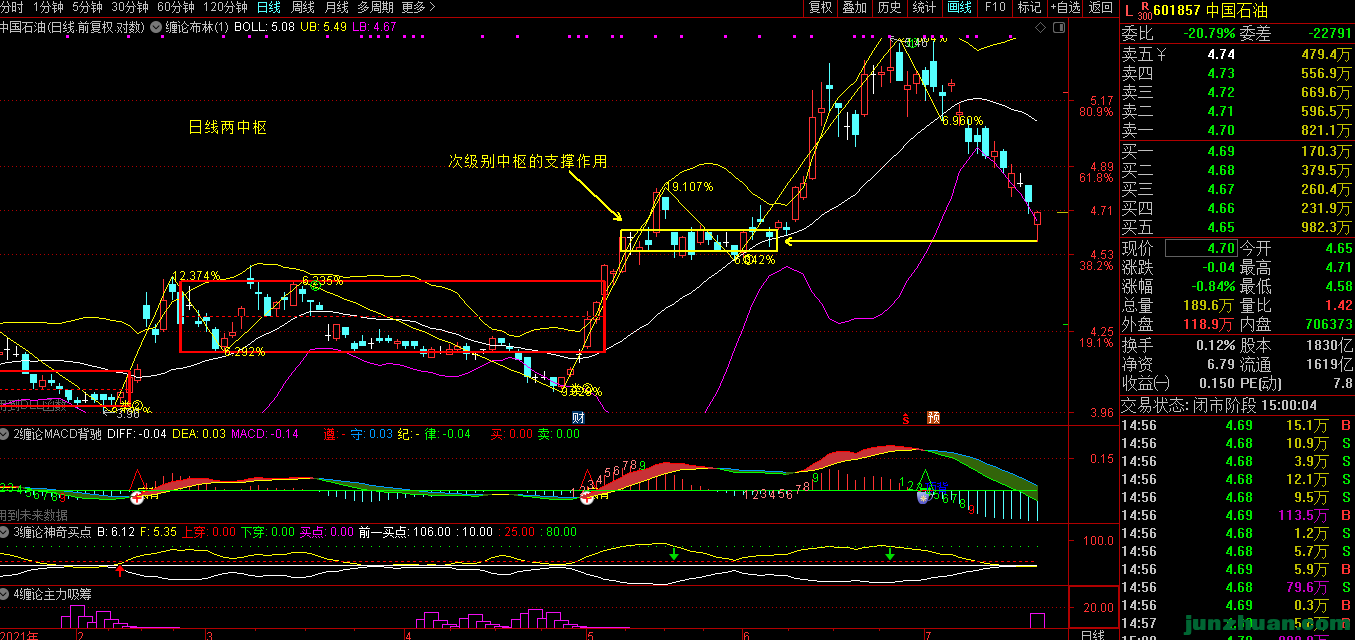
Task: Open the 2缠论MACD背驰 indicator dropdown arrow
Action: pos(5,434)
